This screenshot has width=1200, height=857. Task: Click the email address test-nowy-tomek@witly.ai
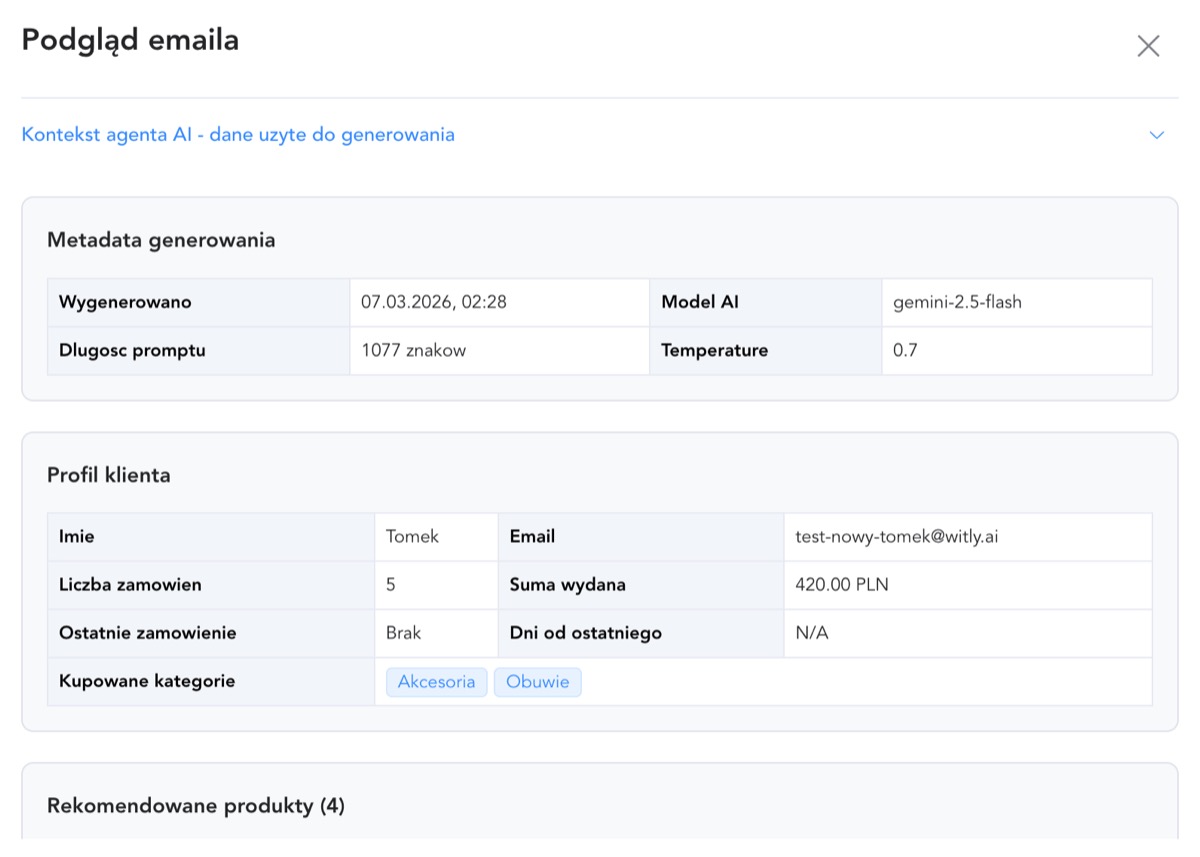click(897, 536)
